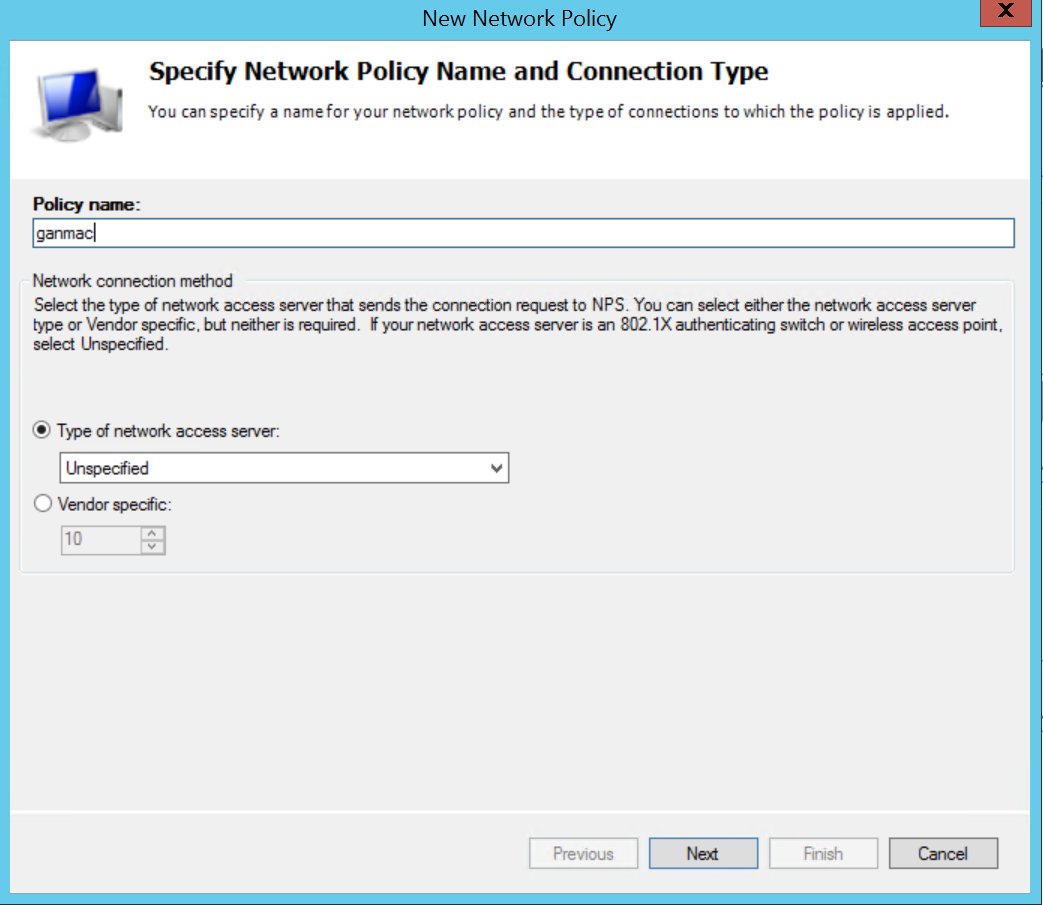Click the Specify Network Policy Name heading
The image size is (1043, 905).
tap(458, 71)
